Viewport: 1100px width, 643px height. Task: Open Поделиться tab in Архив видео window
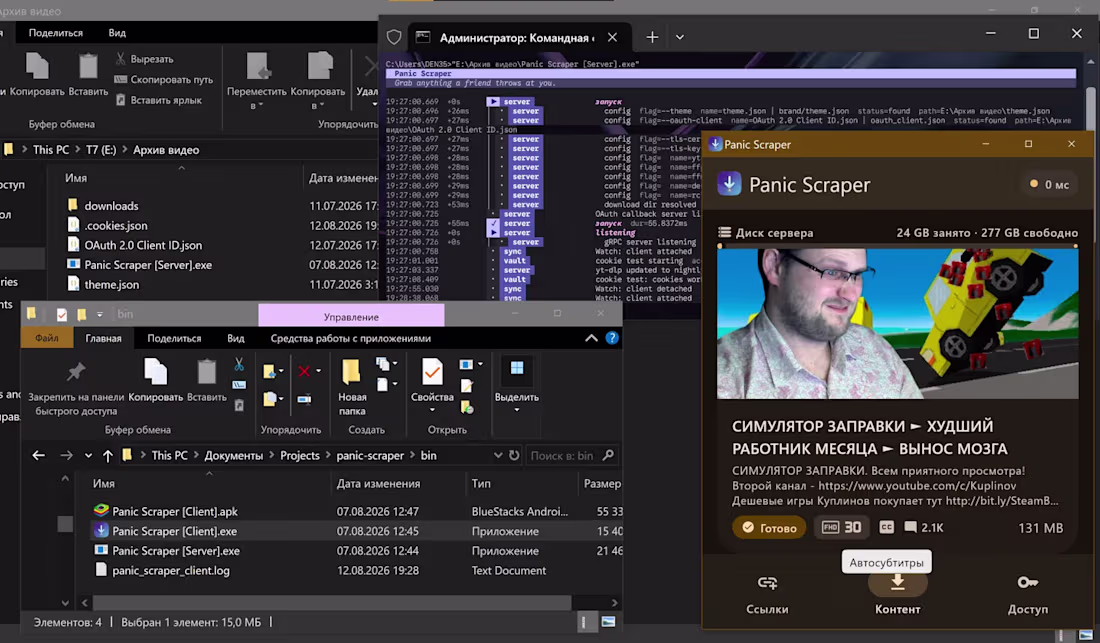click(x=55, y=33)
